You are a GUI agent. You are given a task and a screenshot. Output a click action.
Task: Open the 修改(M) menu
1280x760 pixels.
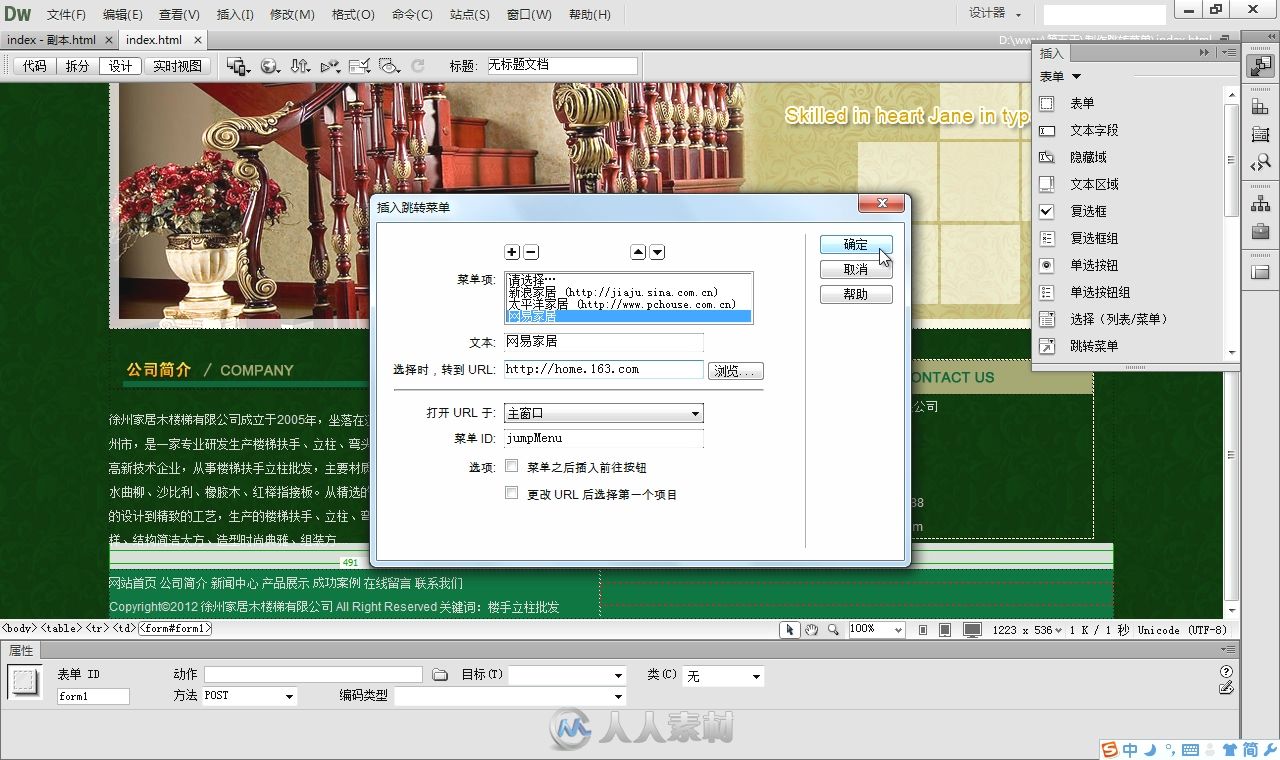[x=292, y=15]
